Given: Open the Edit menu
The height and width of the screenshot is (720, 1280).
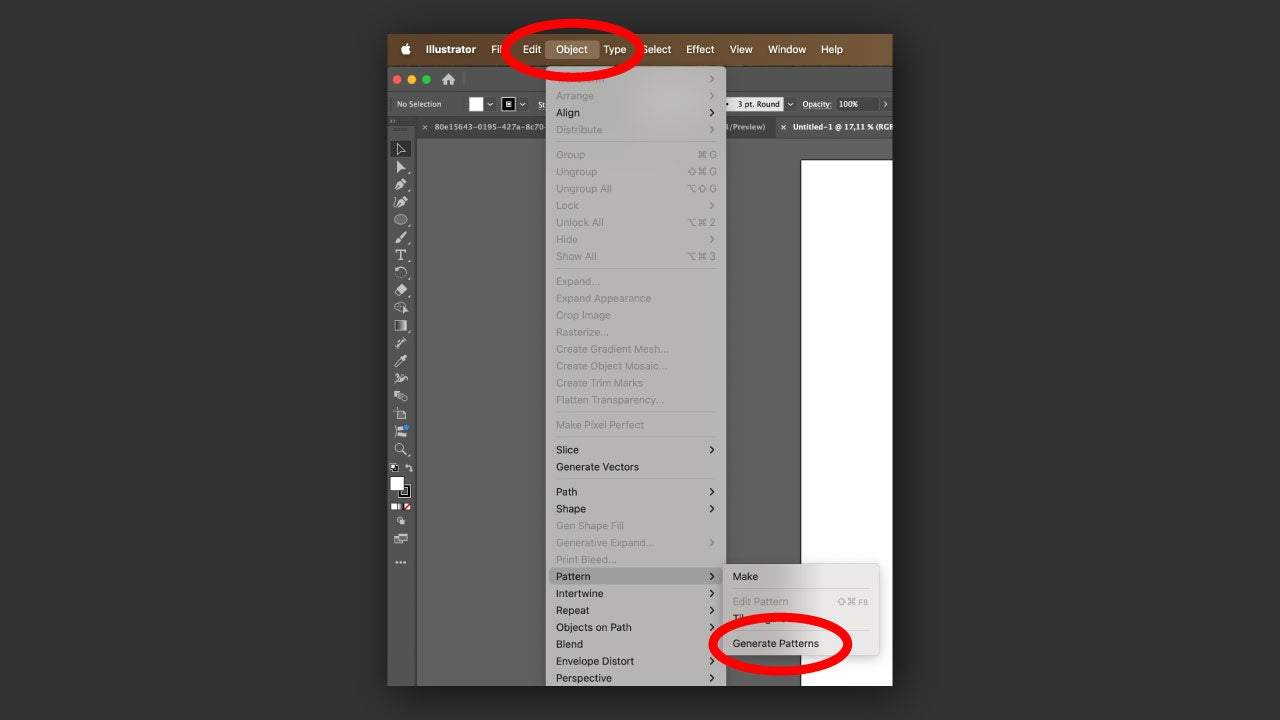Looking at the screenshot, I should pyautogui.click(x=532, y=49).
